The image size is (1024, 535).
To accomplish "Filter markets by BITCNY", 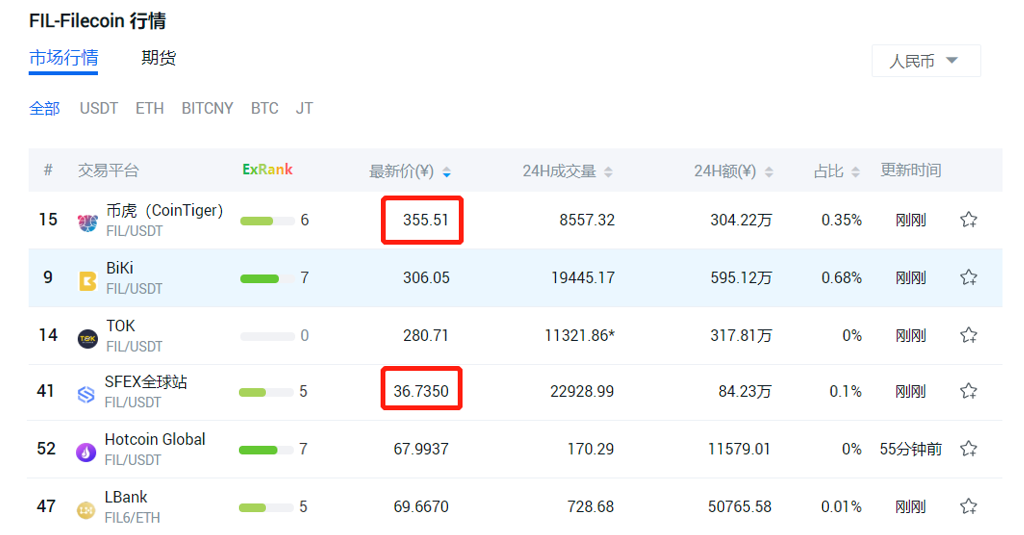I will [207, 108].
